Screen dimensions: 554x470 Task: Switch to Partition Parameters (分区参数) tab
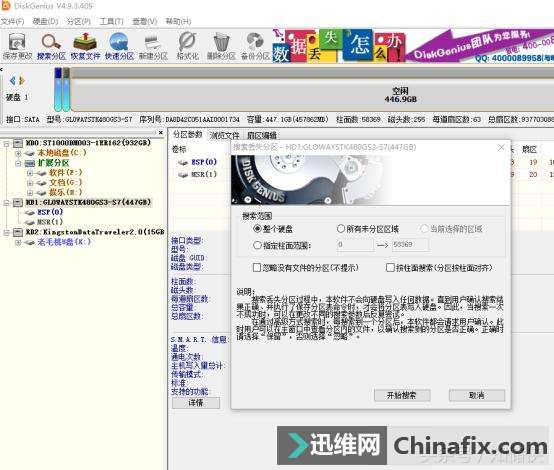coord(188,134)
